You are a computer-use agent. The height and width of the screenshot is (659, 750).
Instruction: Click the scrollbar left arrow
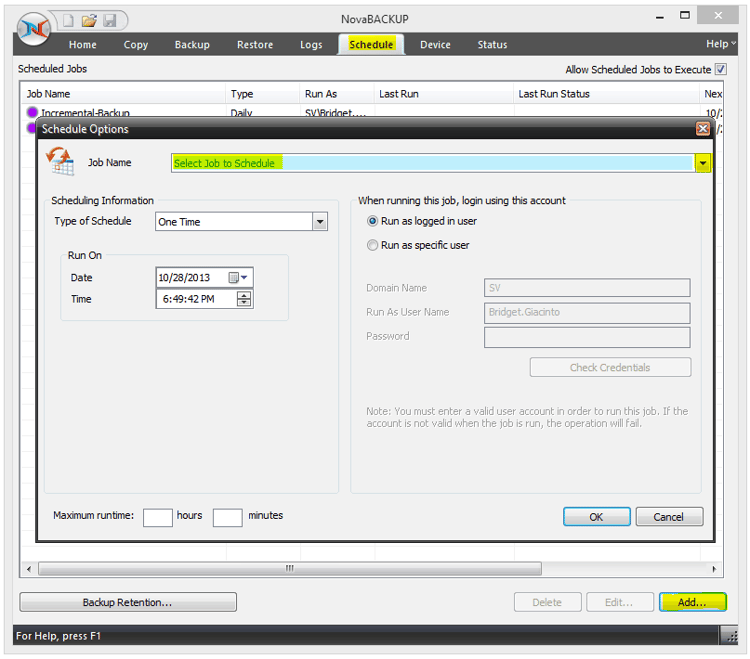click(x=29, y=569)
